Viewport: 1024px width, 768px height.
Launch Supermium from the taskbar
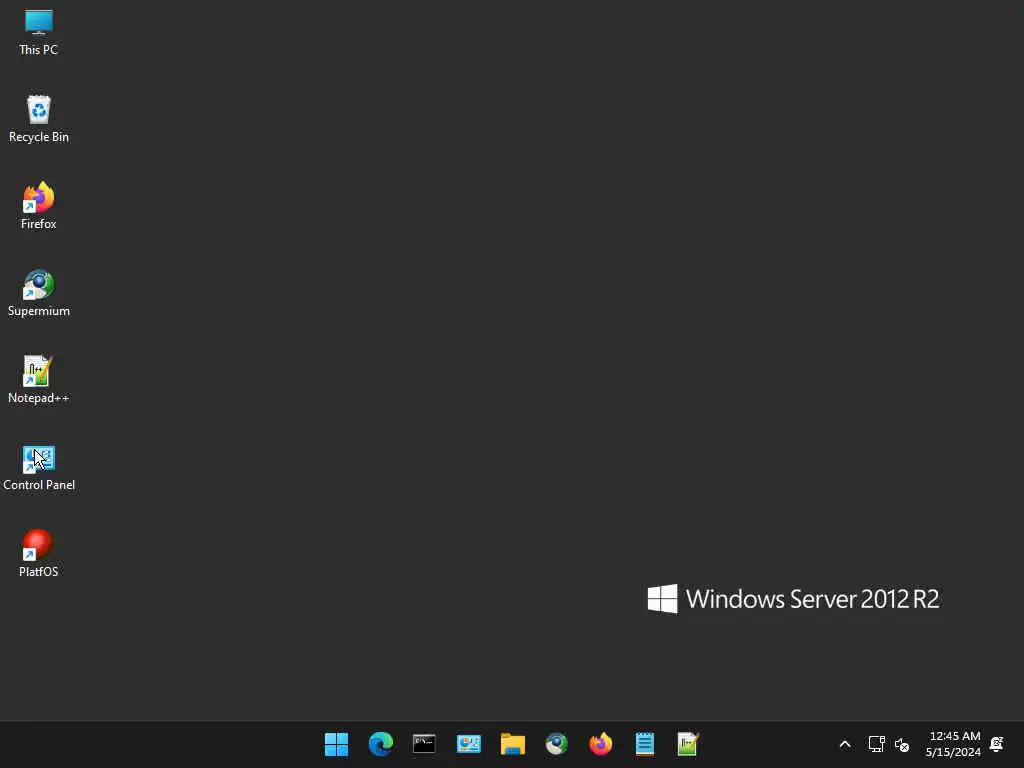(556, 744)
